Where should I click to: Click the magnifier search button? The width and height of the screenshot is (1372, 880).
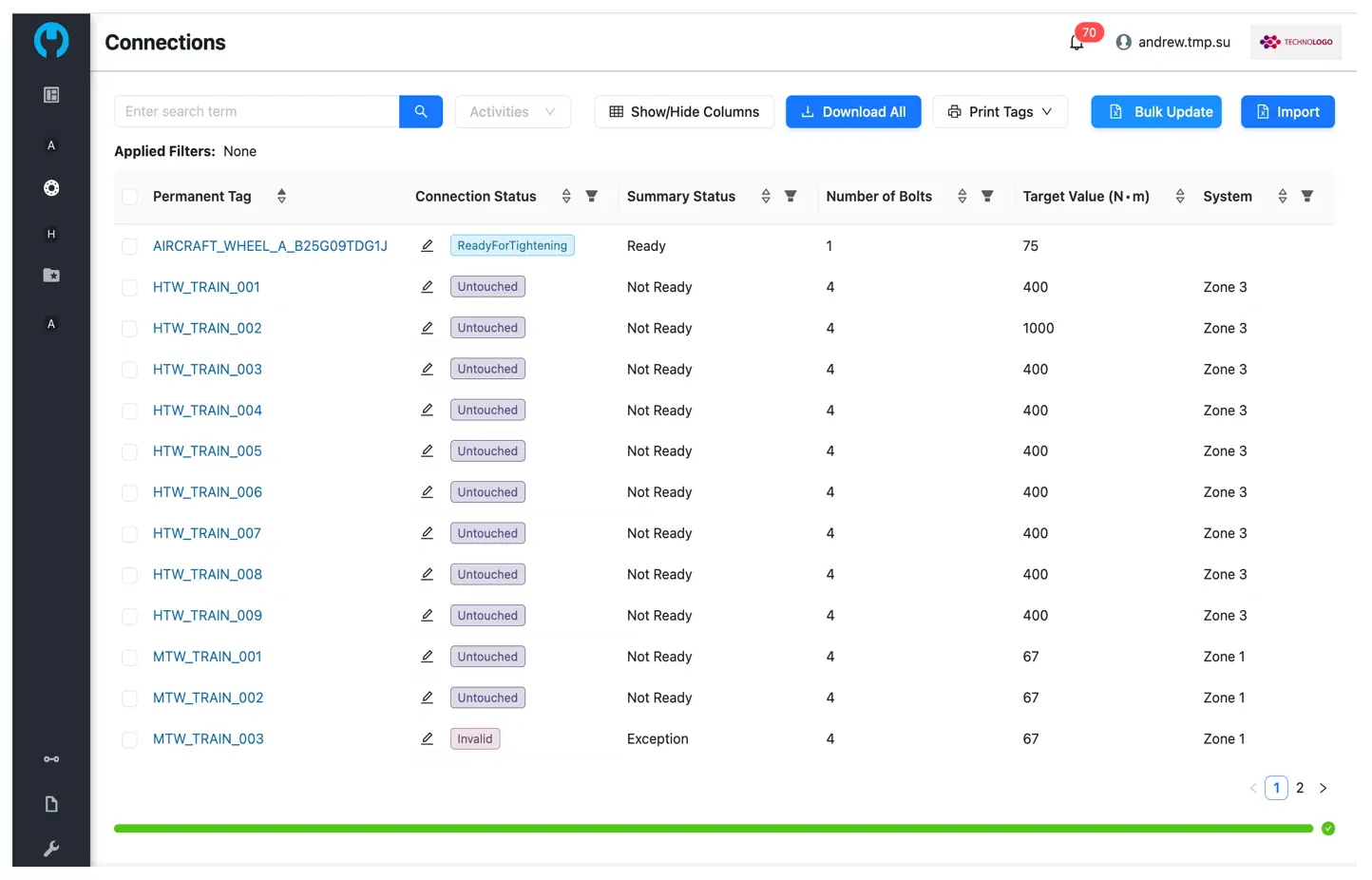[x=421, y=111]
